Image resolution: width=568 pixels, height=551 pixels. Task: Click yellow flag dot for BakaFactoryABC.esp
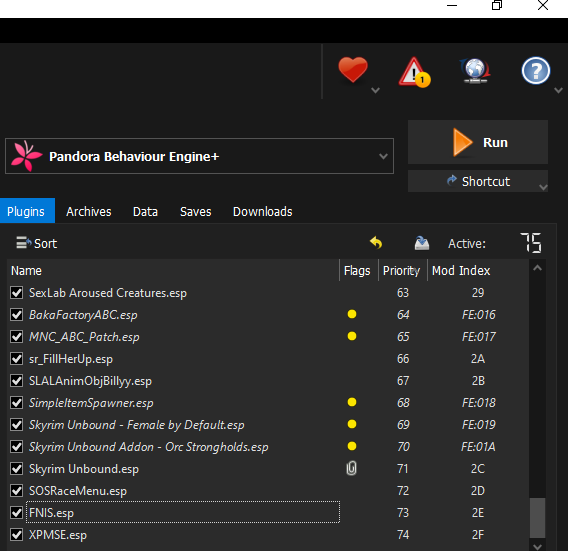(x=352, y=314)
